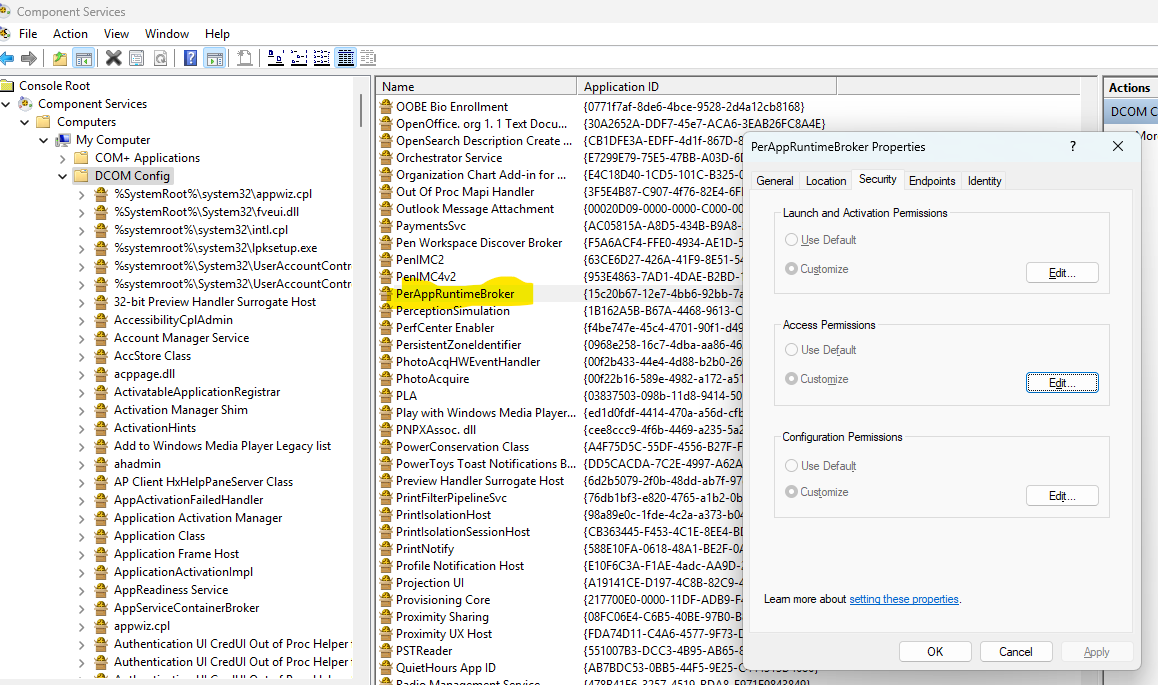Toggle the Show/Hide Console Tree toolbar icon
The height and width of the screenshot is (685, 1158).
(x=84, y=58)
